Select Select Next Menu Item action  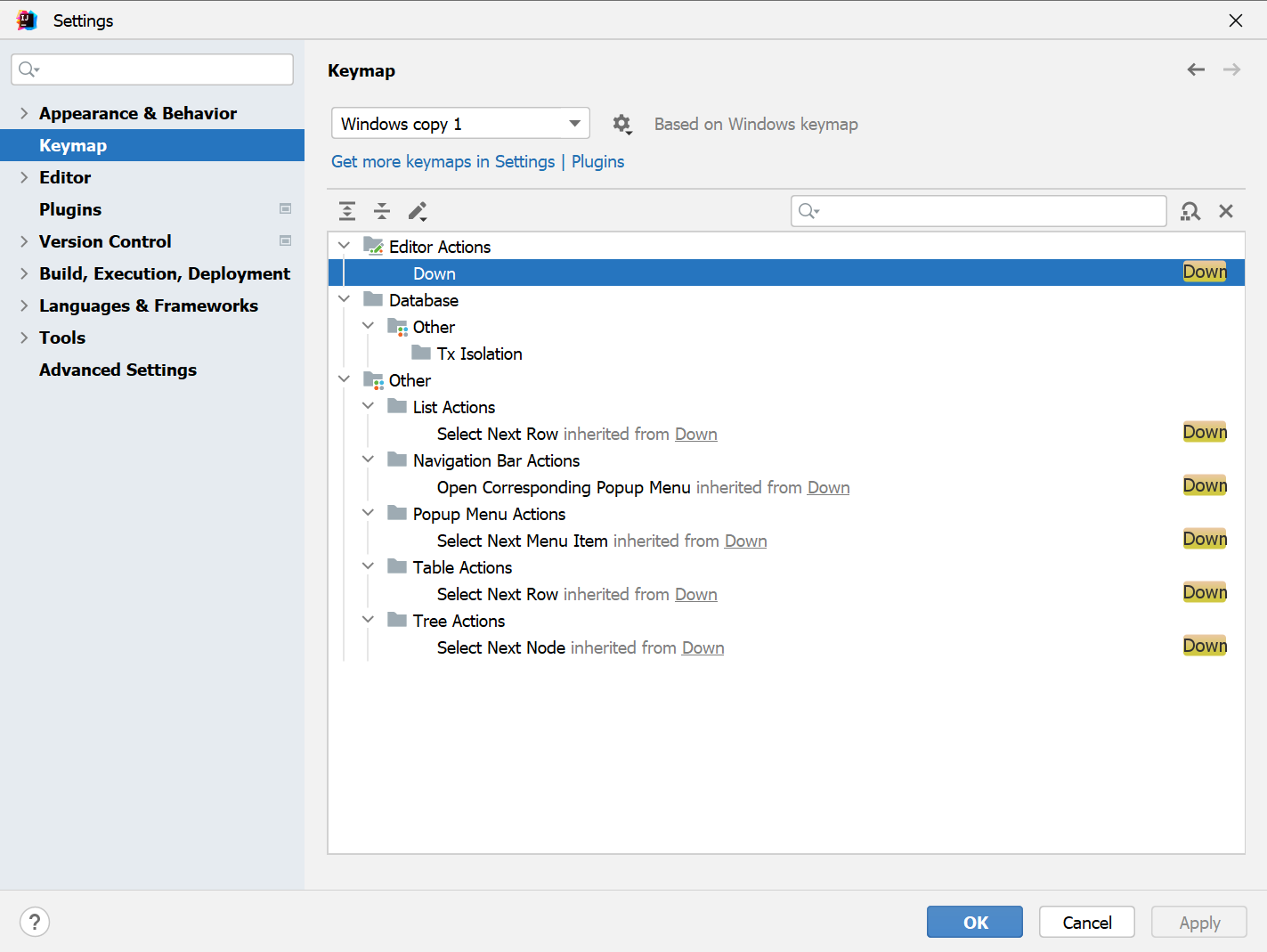786,541
